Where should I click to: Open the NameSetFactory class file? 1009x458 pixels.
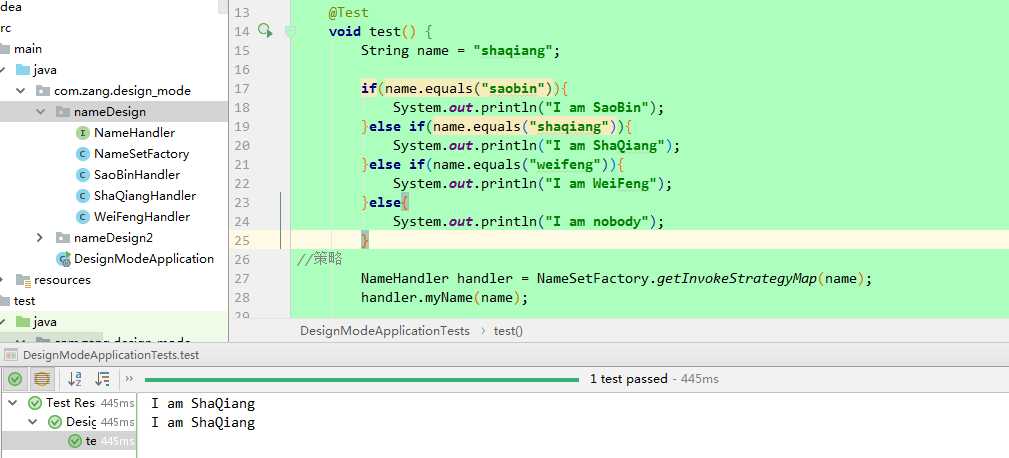coord(142,154)
